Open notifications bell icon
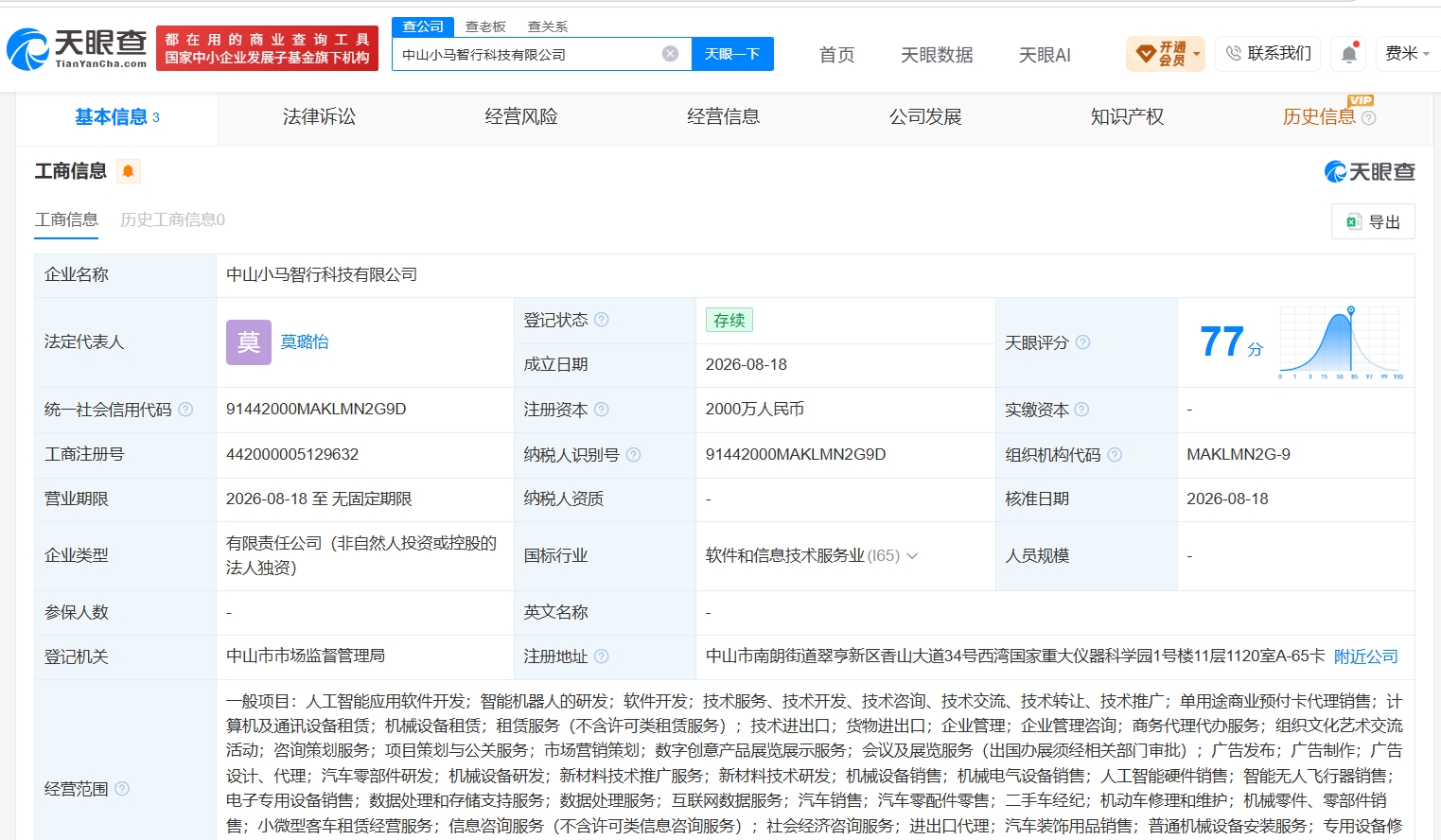Image resolution: width=1441 pixels, height=840 pixels. pyautogui.click(x=1349, y=54)
